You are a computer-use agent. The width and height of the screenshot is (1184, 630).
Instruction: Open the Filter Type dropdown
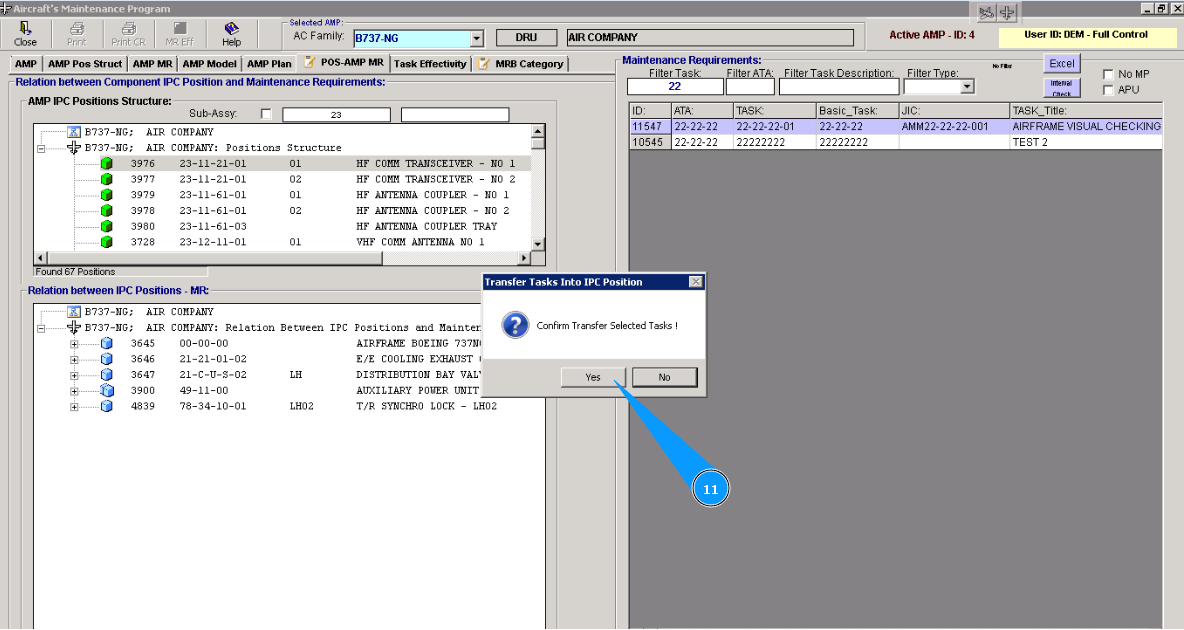pos(967,87)
